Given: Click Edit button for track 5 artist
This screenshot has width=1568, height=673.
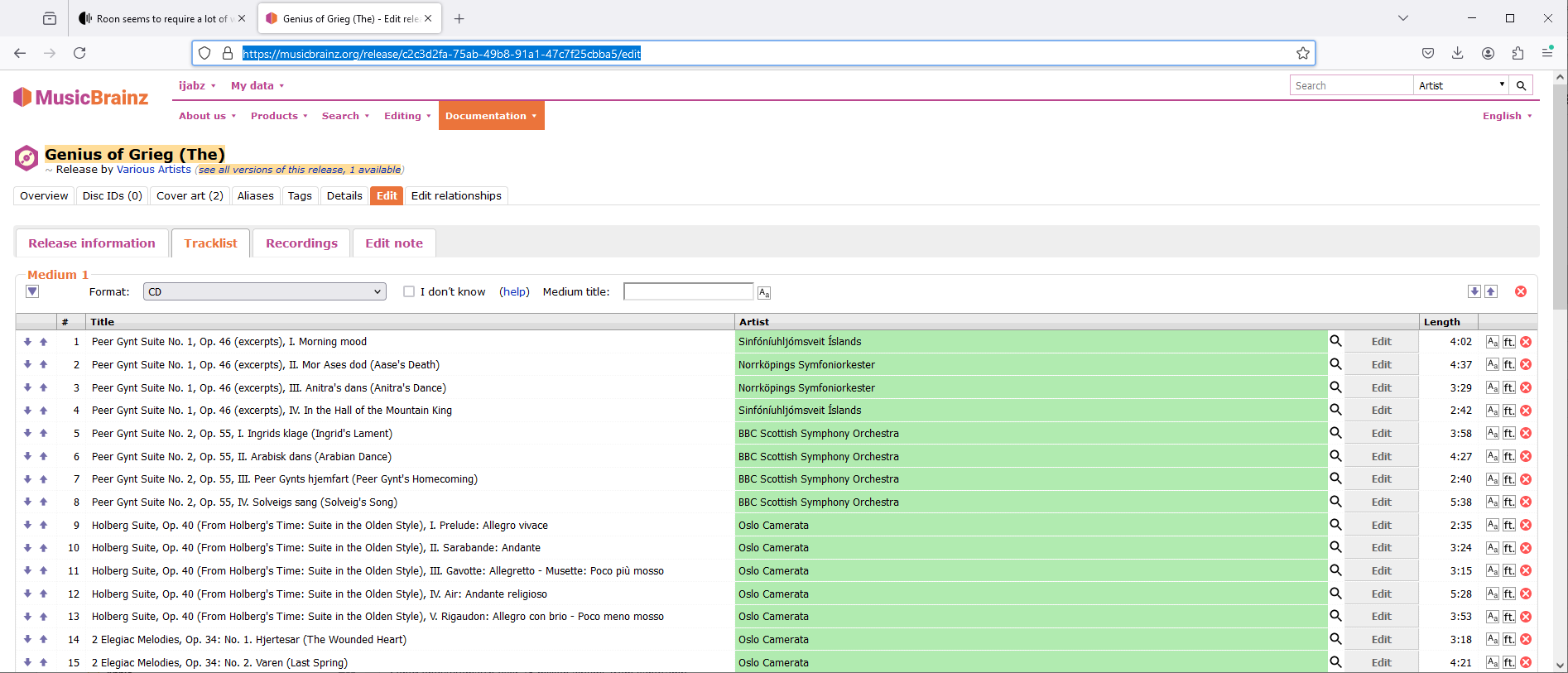Looking at the screenshot, I should click(1381, 434).
